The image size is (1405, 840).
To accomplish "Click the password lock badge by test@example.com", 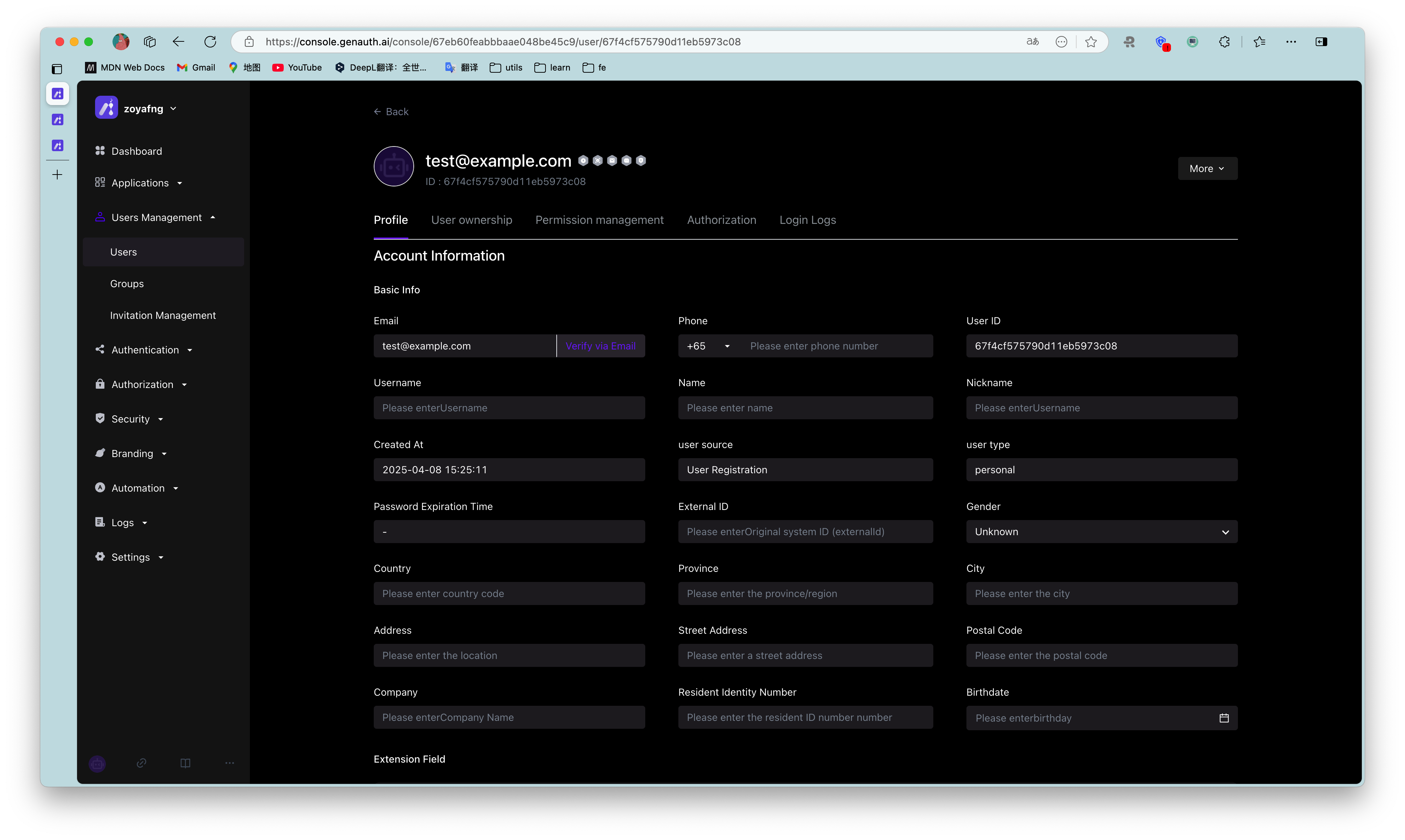I will click(x=583, y=161).
